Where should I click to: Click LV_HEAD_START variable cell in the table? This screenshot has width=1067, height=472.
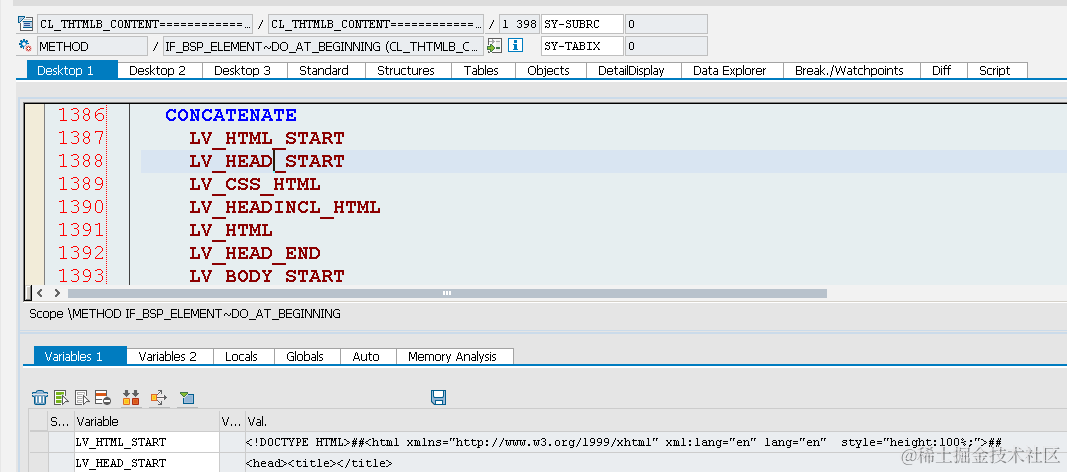[x=146, y=463]
